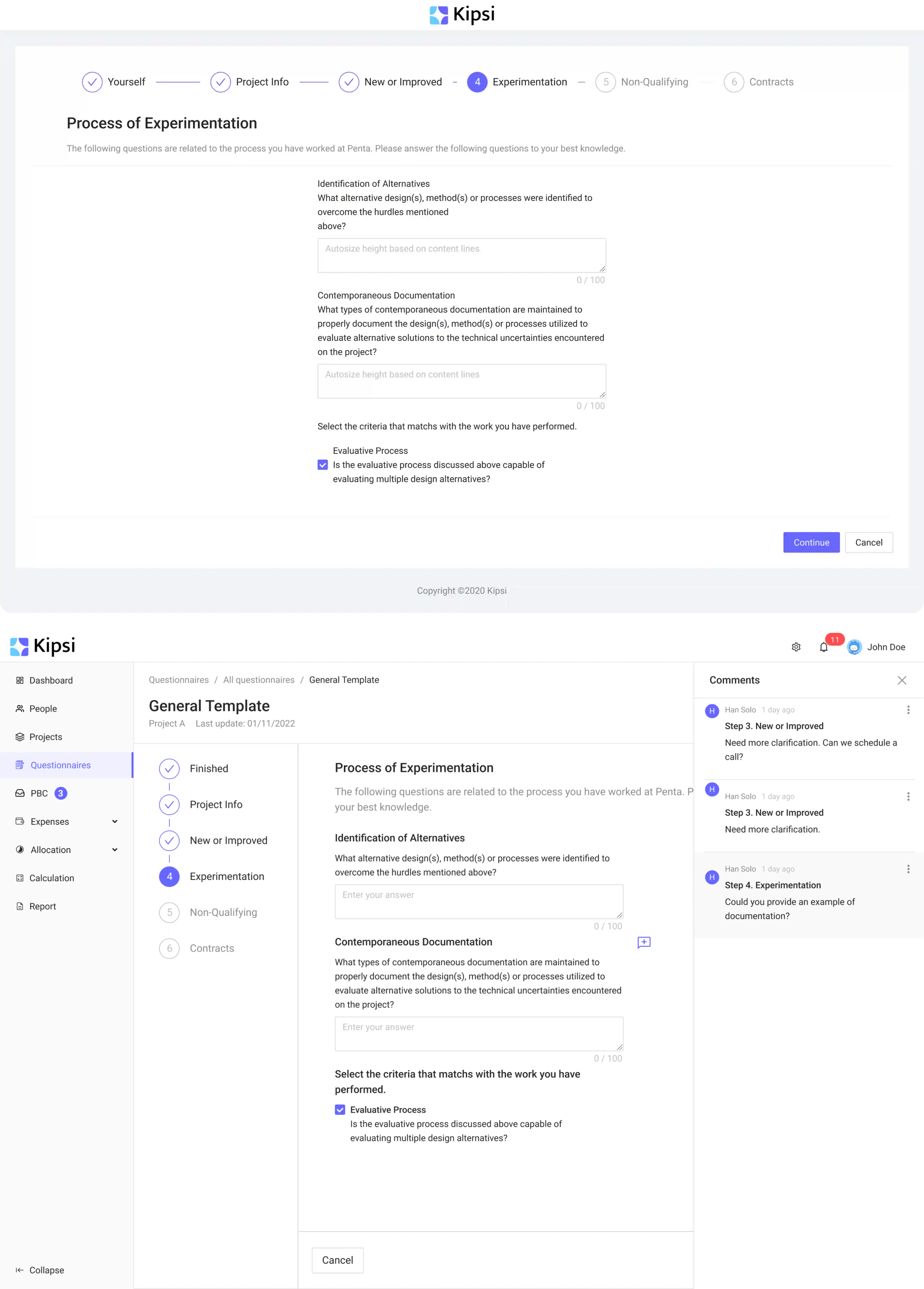The height and width of the screenshot is (1289, 924).
Task: Focus top form Contemporaneous Documentation textarea
Action: pos(462,381)
